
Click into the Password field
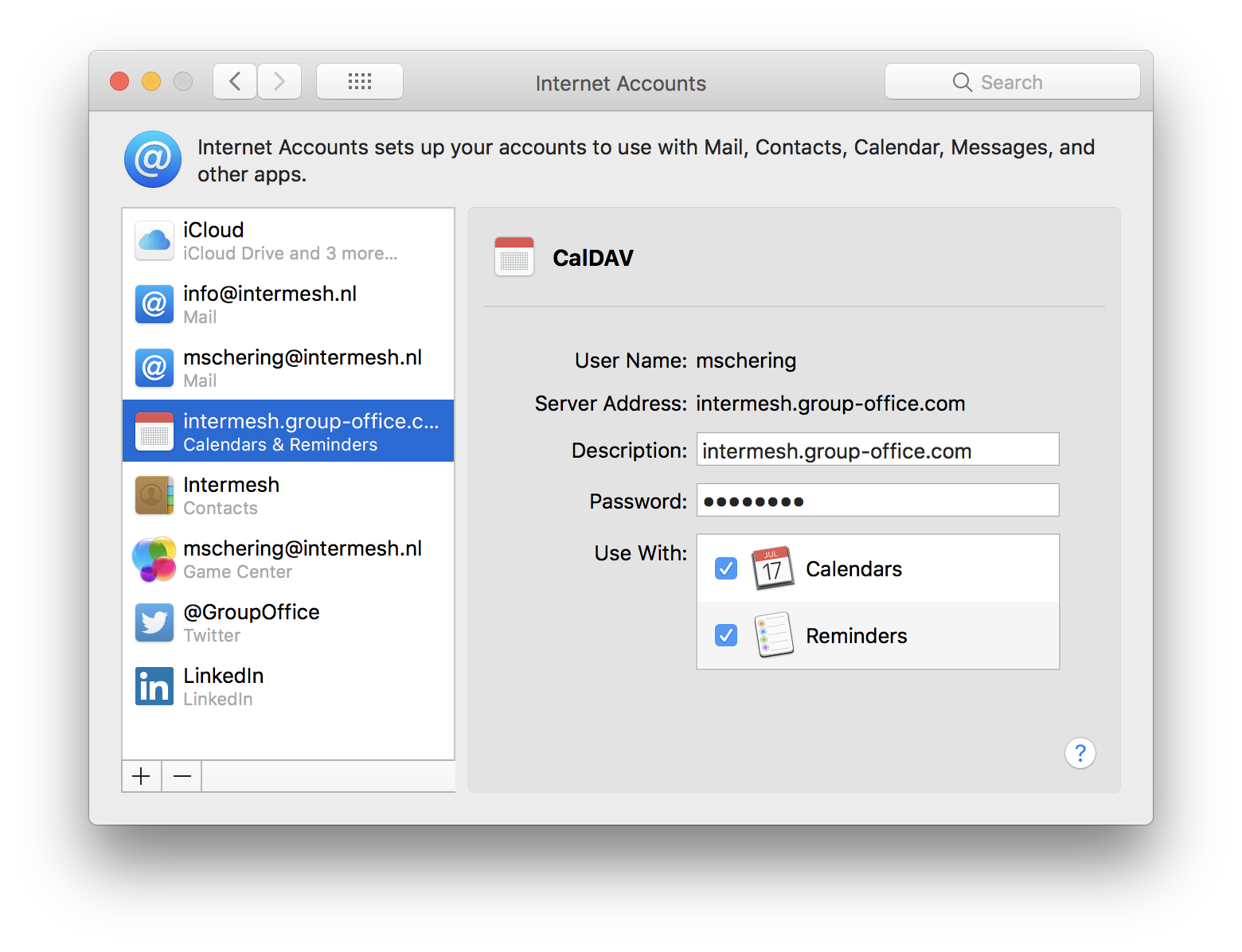[x=878, y=501]
